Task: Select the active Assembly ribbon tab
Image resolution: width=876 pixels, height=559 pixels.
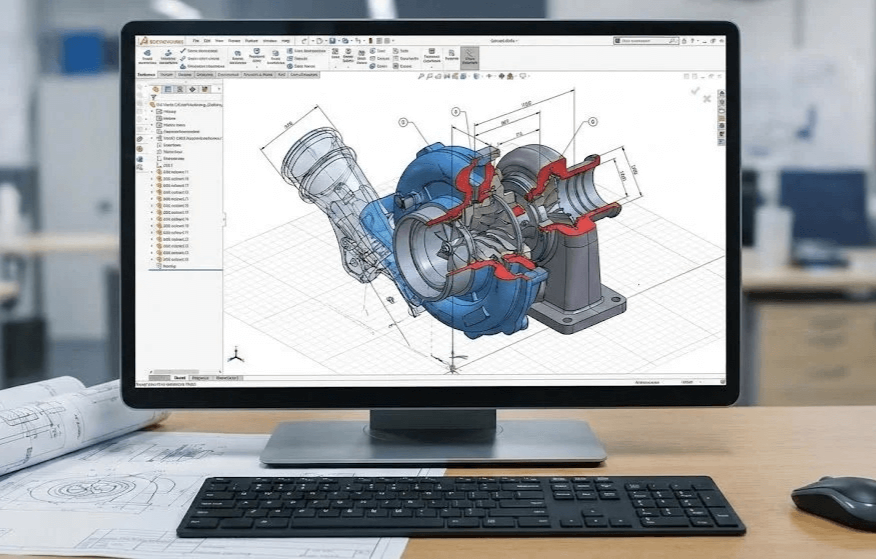Action: (145, 74)
